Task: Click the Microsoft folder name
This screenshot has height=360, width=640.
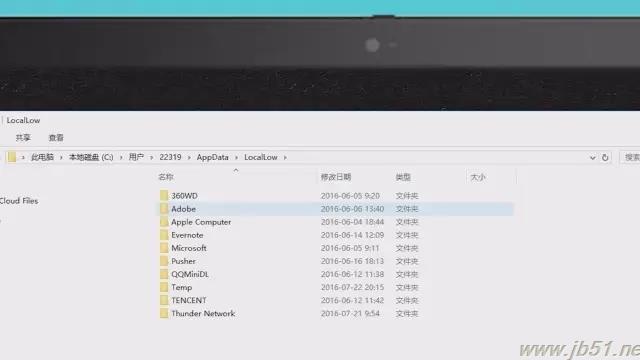Action: point(189,248)
